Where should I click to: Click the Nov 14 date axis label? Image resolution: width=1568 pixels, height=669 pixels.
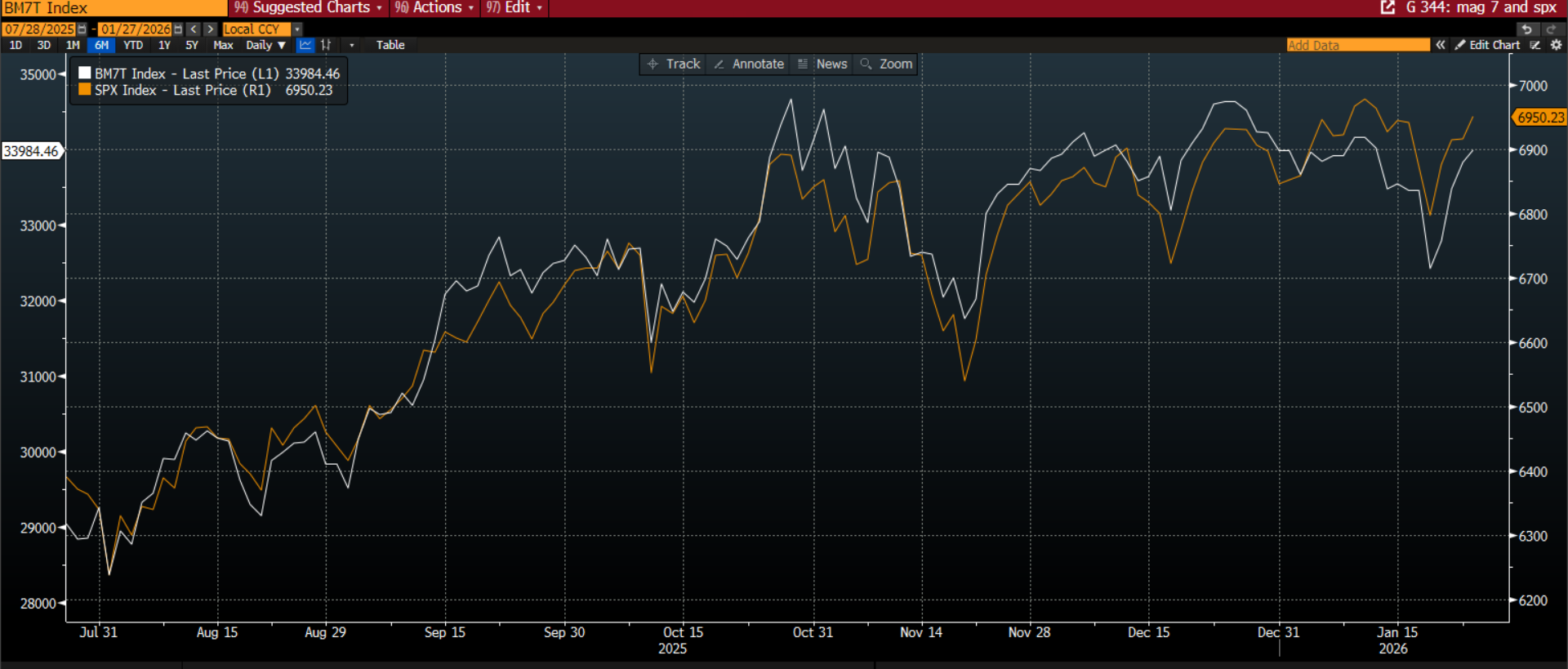[x=921, y=632]
